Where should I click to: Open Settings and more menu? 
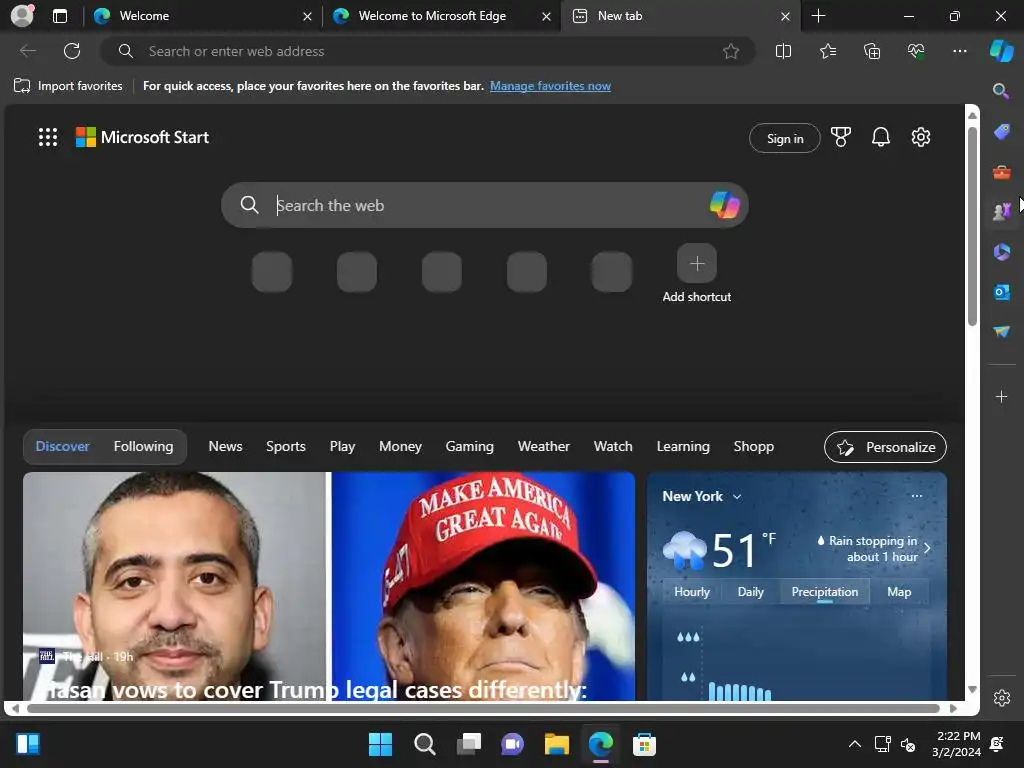[959, 51]
